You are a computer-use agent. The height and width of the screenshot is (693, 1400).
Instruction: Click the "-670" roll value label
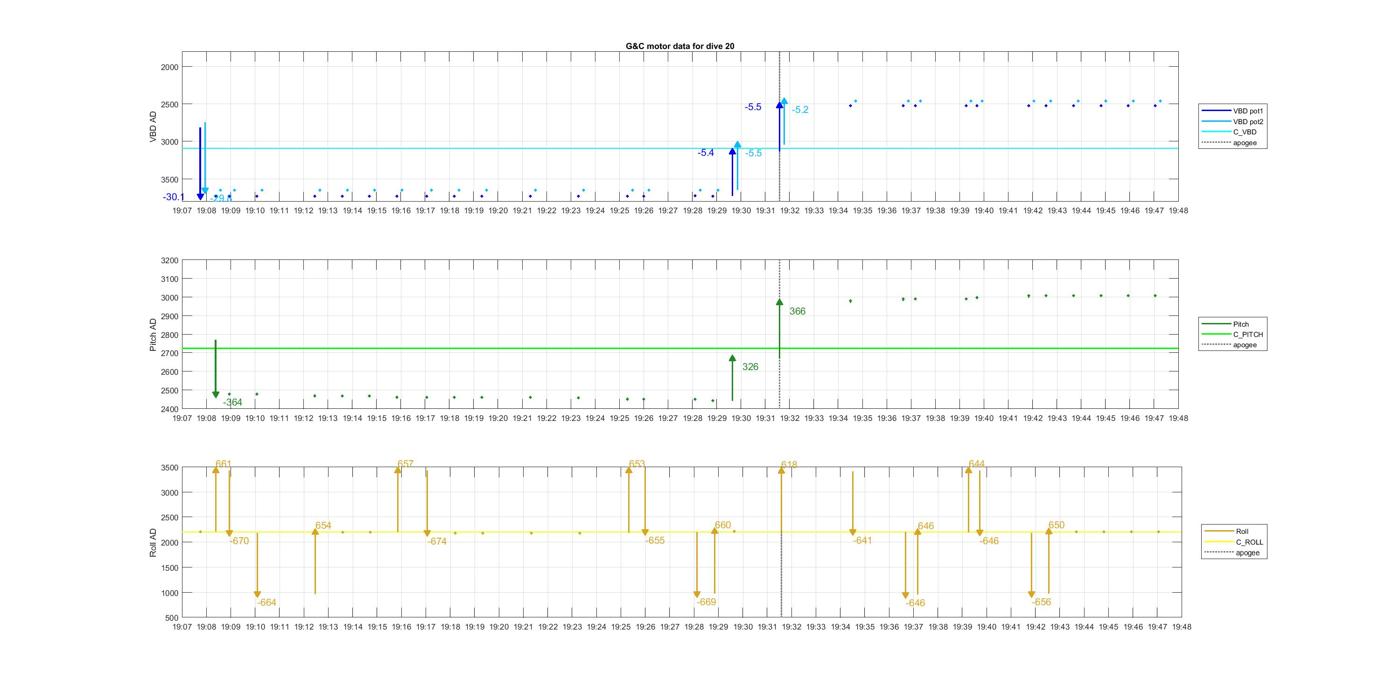click(x=239, y=541)
